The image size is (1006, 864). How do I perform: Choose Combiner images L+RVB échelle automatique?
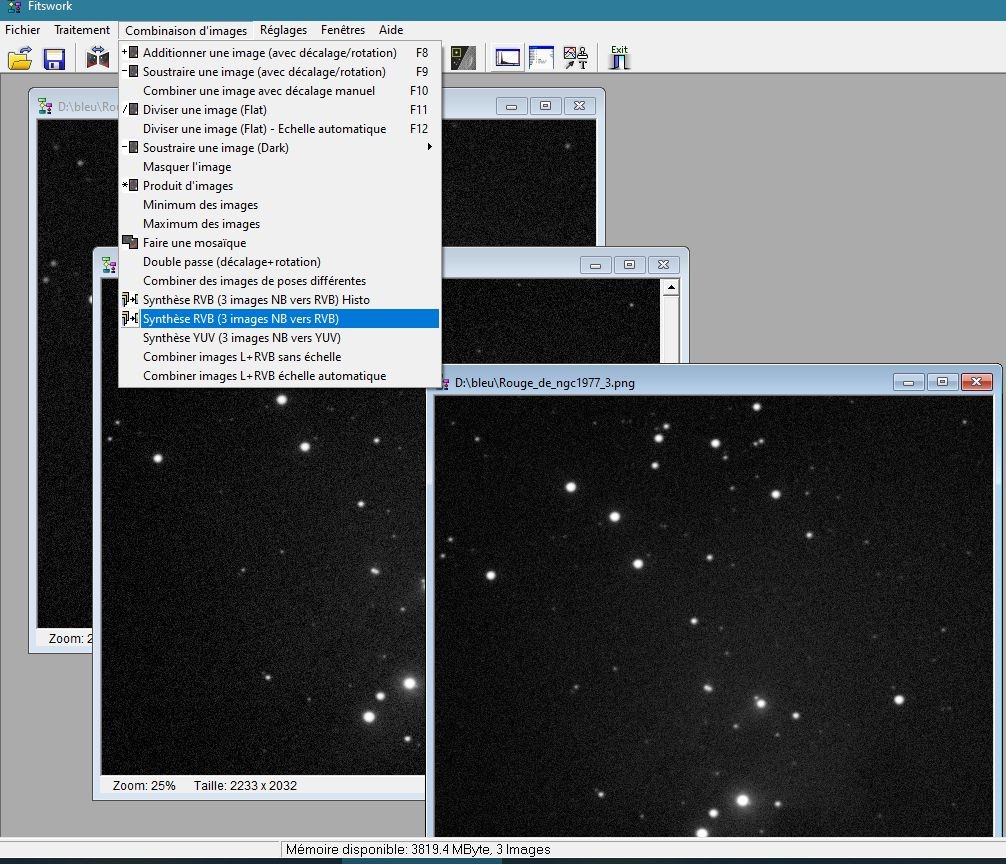tap(280, 376)
